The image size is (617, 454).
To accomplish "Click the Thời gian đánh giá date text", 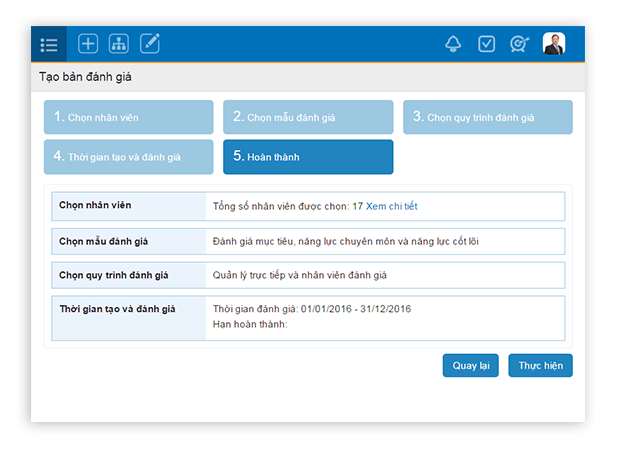I will tap(312, 308).
